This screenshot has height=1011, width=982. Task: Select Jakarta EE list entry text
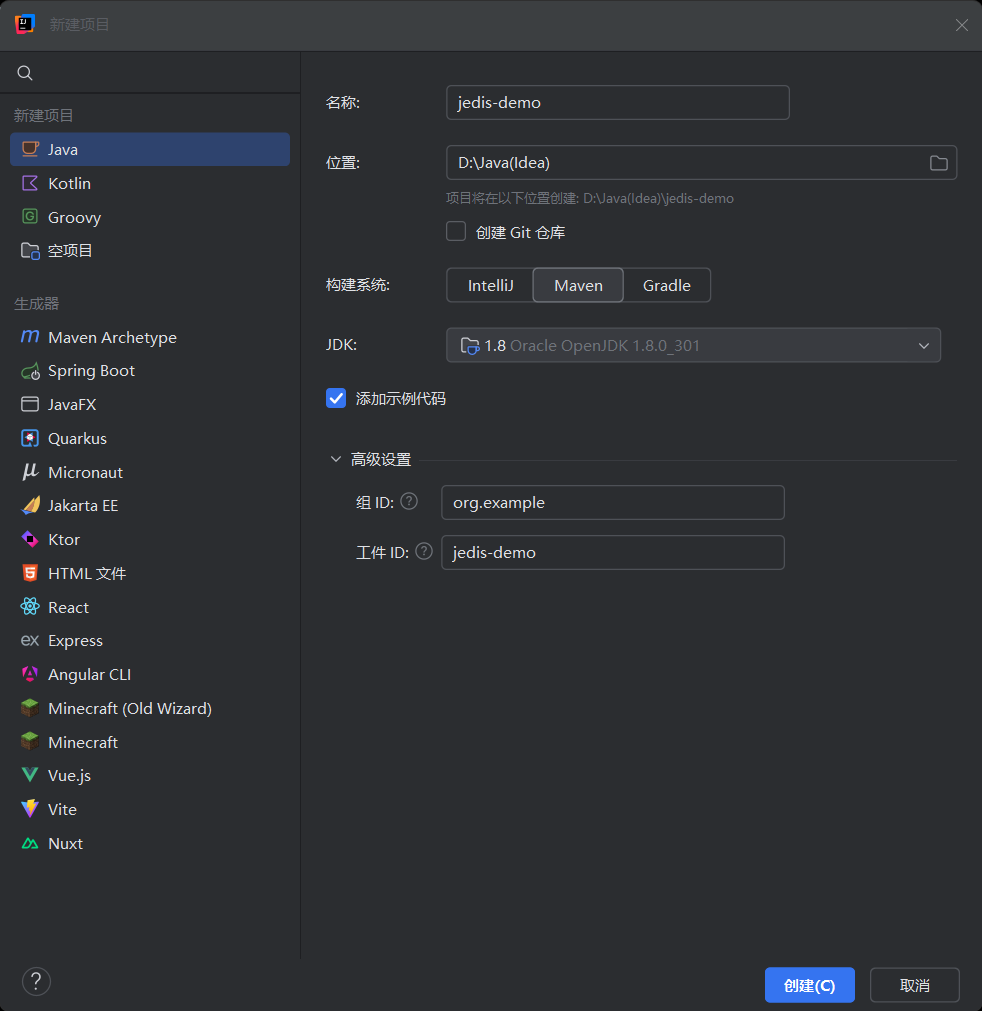click(83, 506)
